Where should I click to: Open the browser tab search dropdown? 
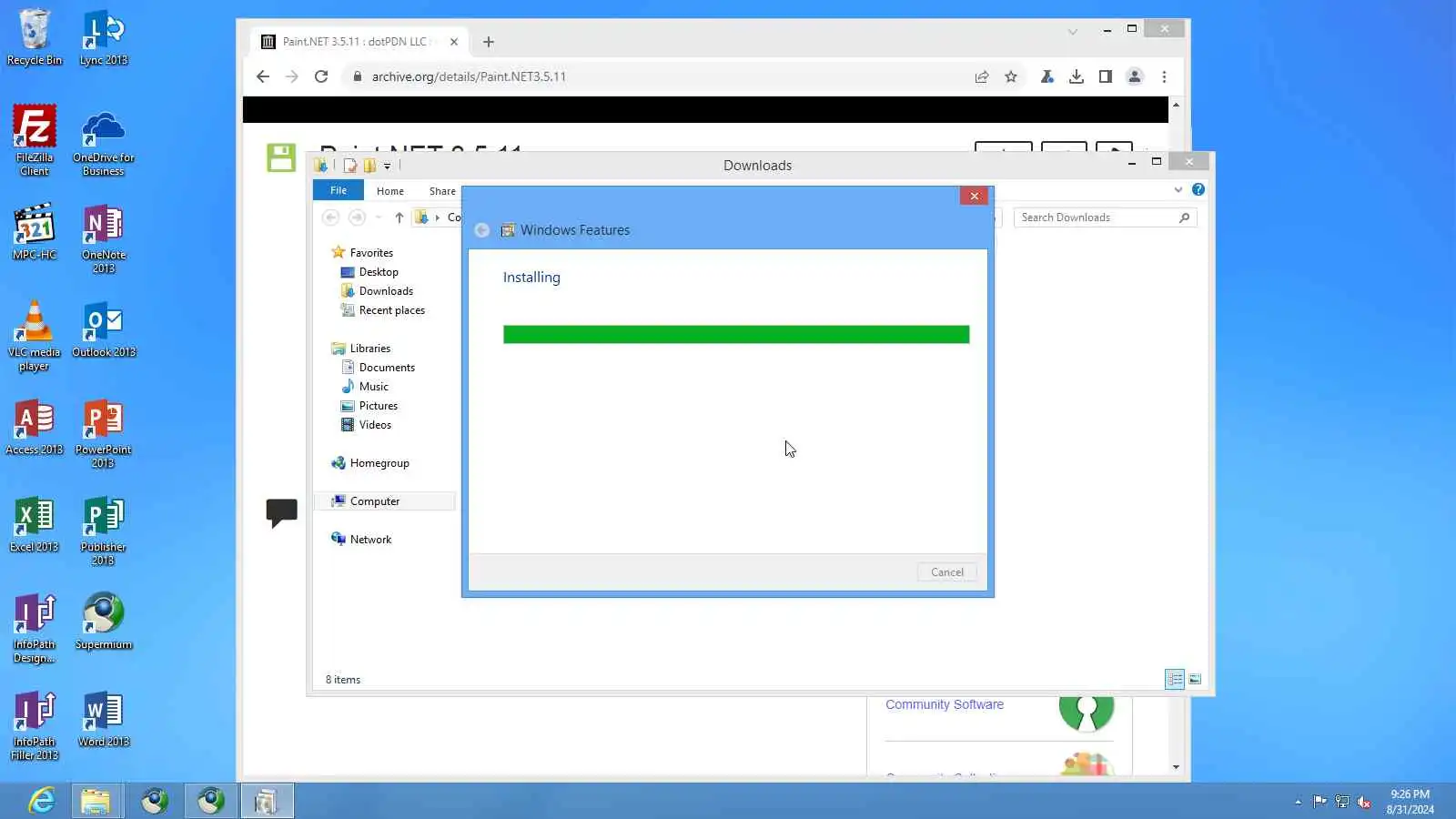click(x=1073, y=32)
